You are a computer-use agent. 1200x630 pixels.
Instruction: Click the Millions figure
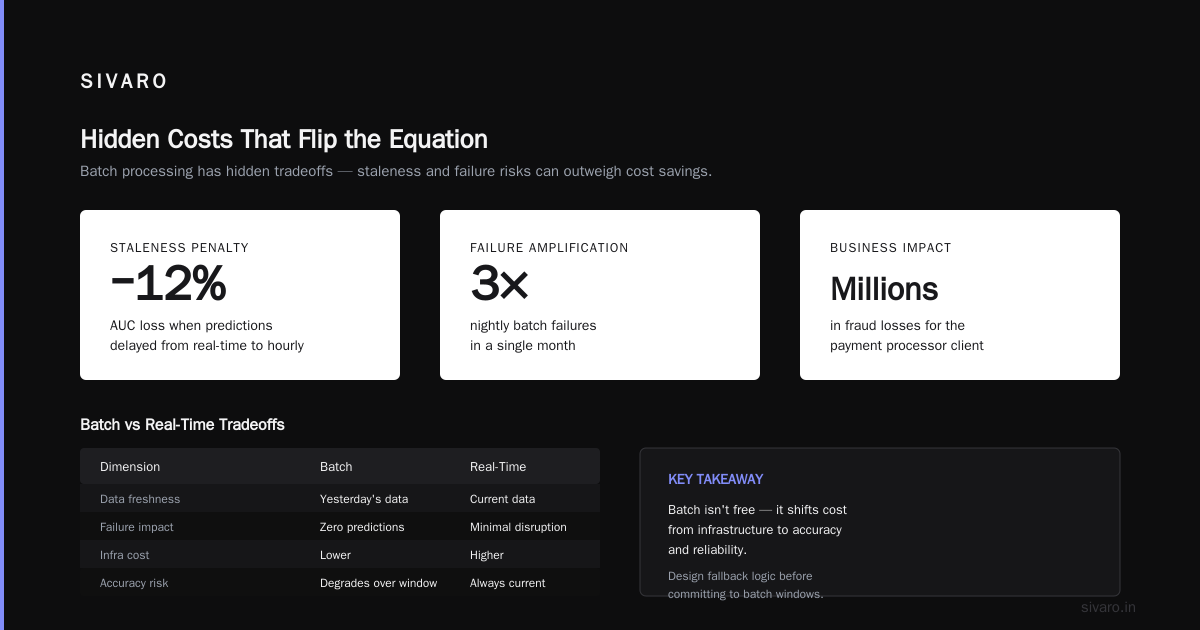click(x=884, y=289)
